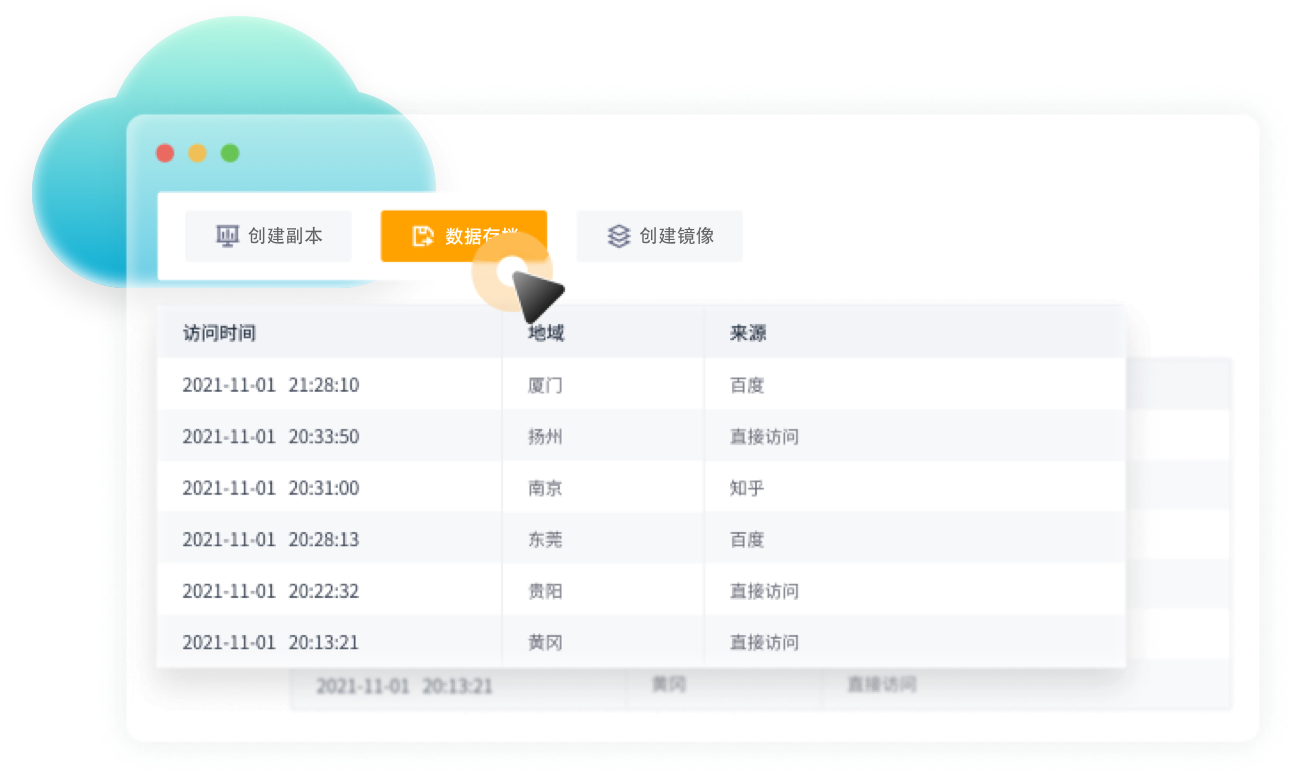This screenshot has height=772, width=1308.
Task: Click the layers icon on 创建镜像
Action: (x=619, y=236)
